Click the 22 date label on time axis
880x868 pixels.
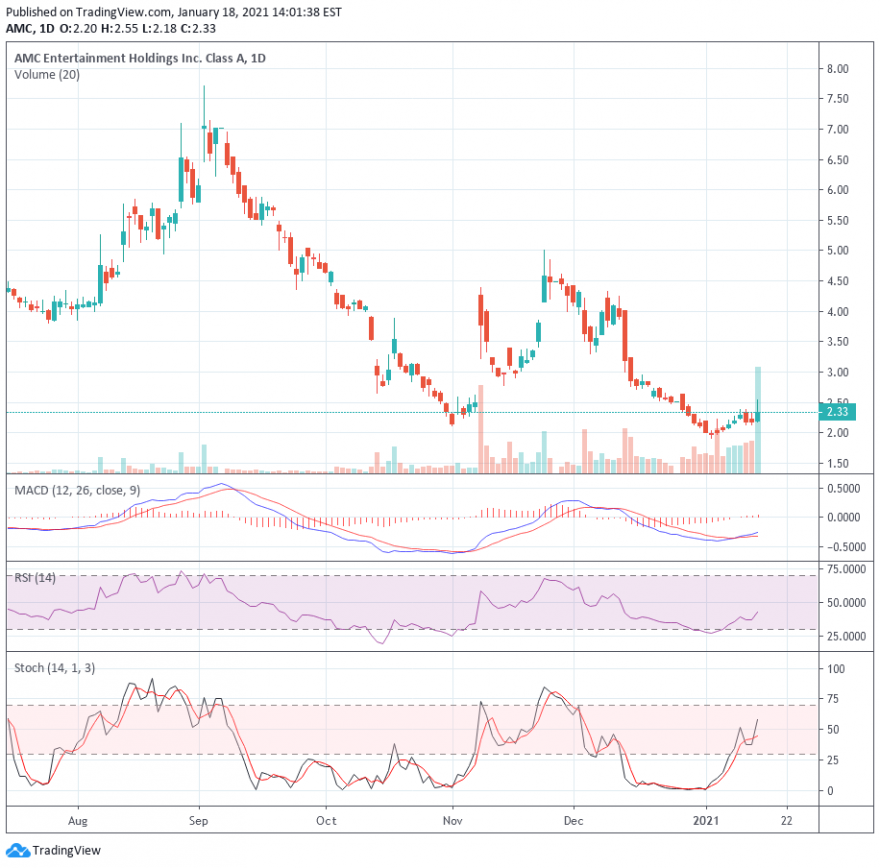pyautogui.click(x=787, y=821)
